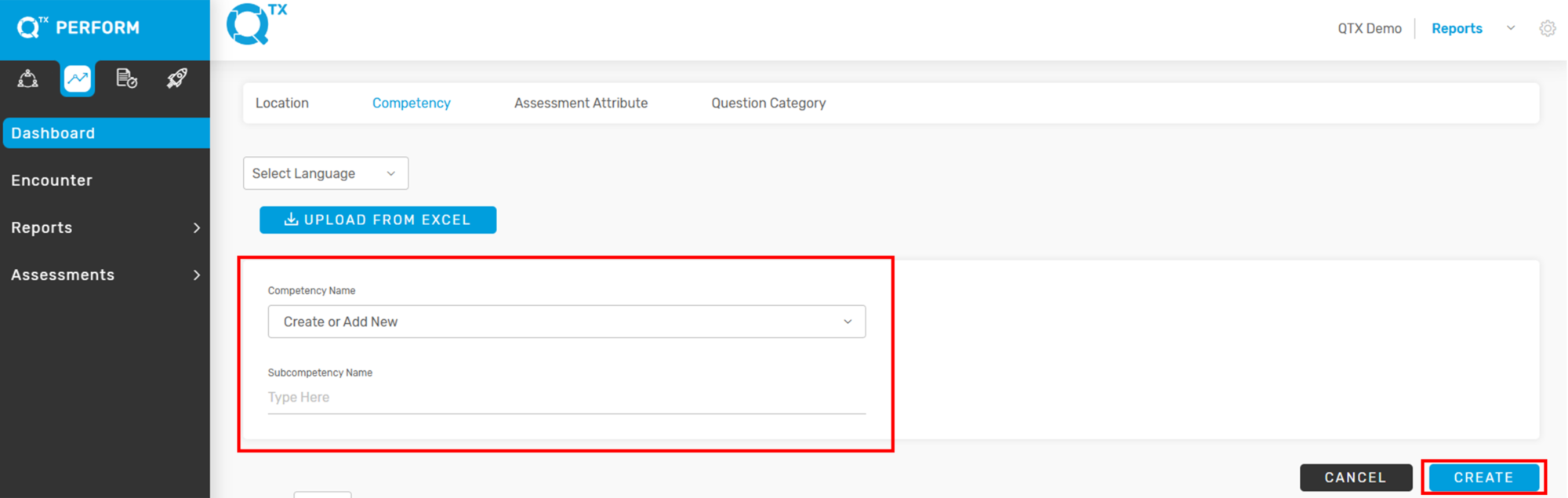Open settings via the gear icon

pos(1547,28)
